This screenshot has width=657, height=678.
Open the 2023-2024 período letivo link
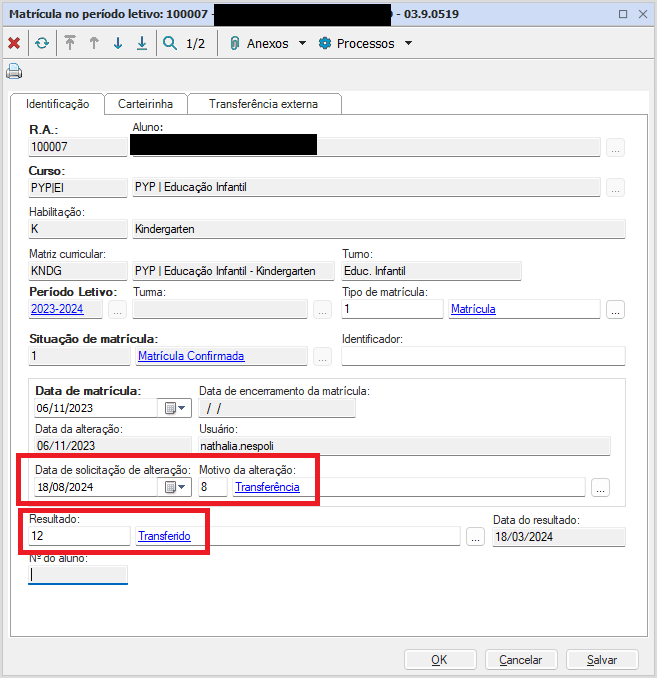(x=57, y=309)
